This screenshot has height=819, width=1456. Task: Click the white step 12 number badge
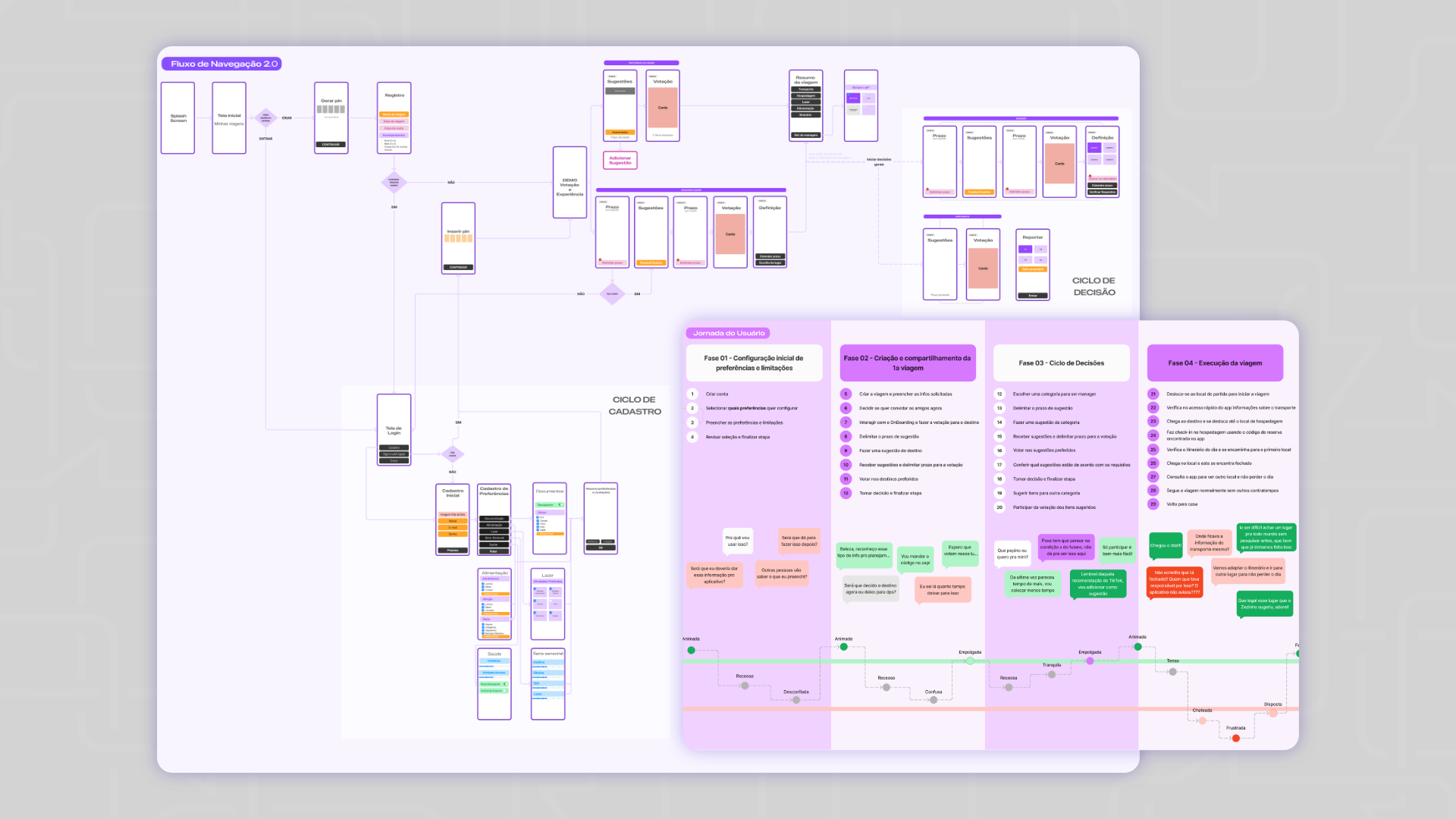tap(999, 394)
